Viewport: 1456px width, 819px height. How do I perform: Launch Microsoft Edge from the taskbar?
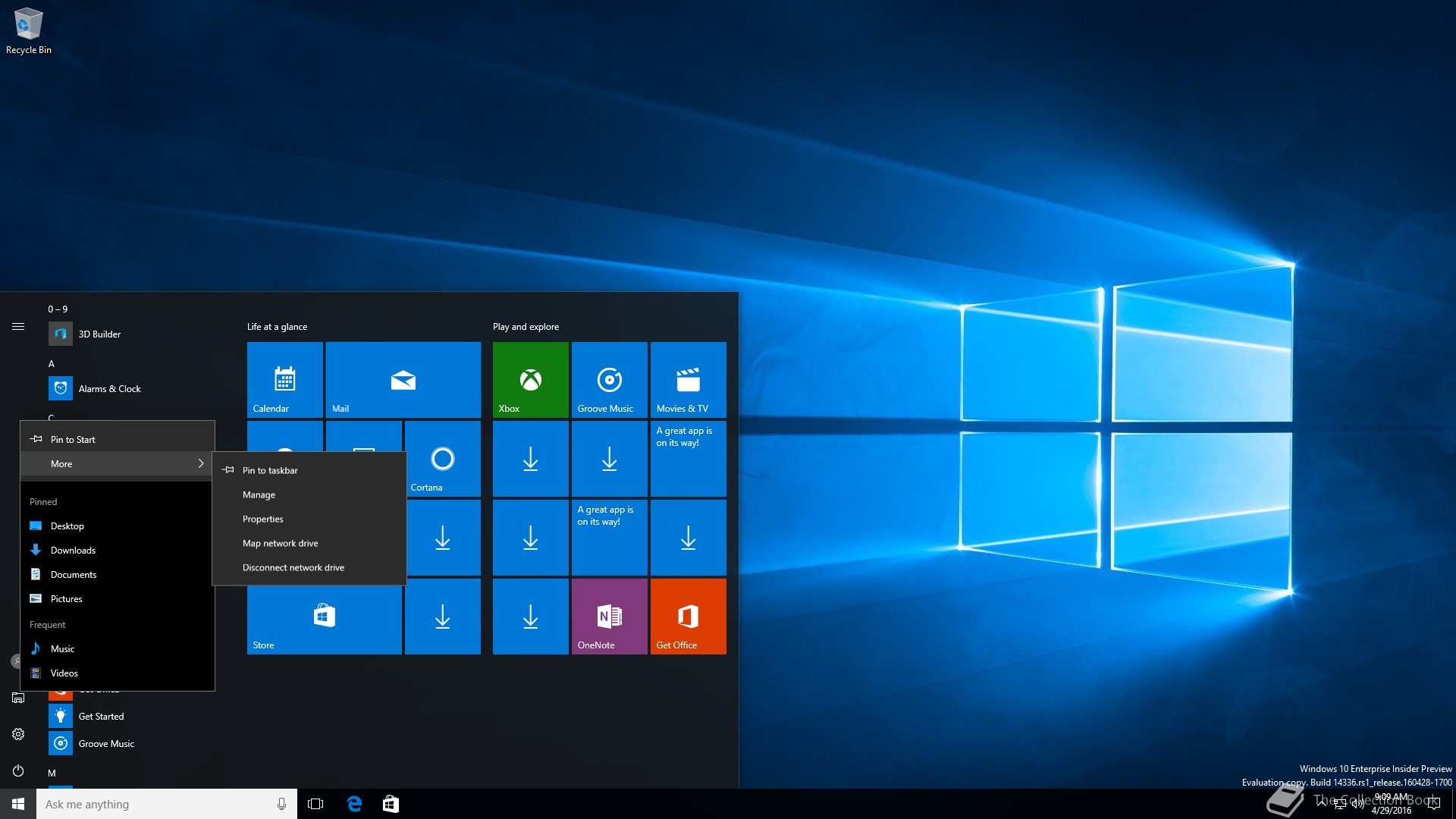click(354, 804)
